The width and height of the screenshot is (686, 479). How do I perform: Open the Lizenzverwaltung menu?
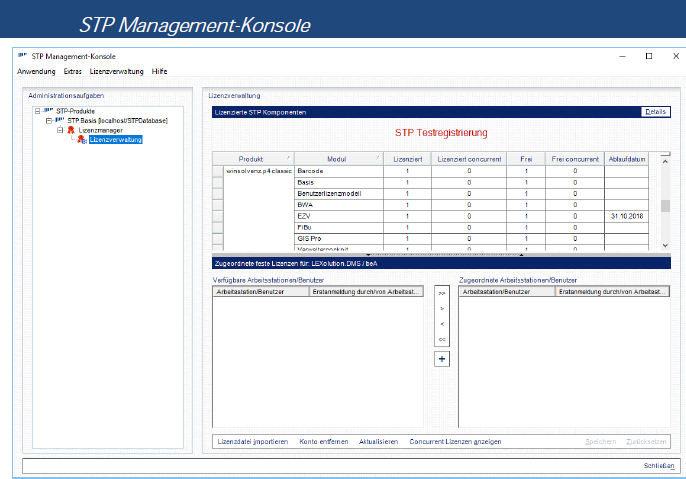[x=116, y=71]
